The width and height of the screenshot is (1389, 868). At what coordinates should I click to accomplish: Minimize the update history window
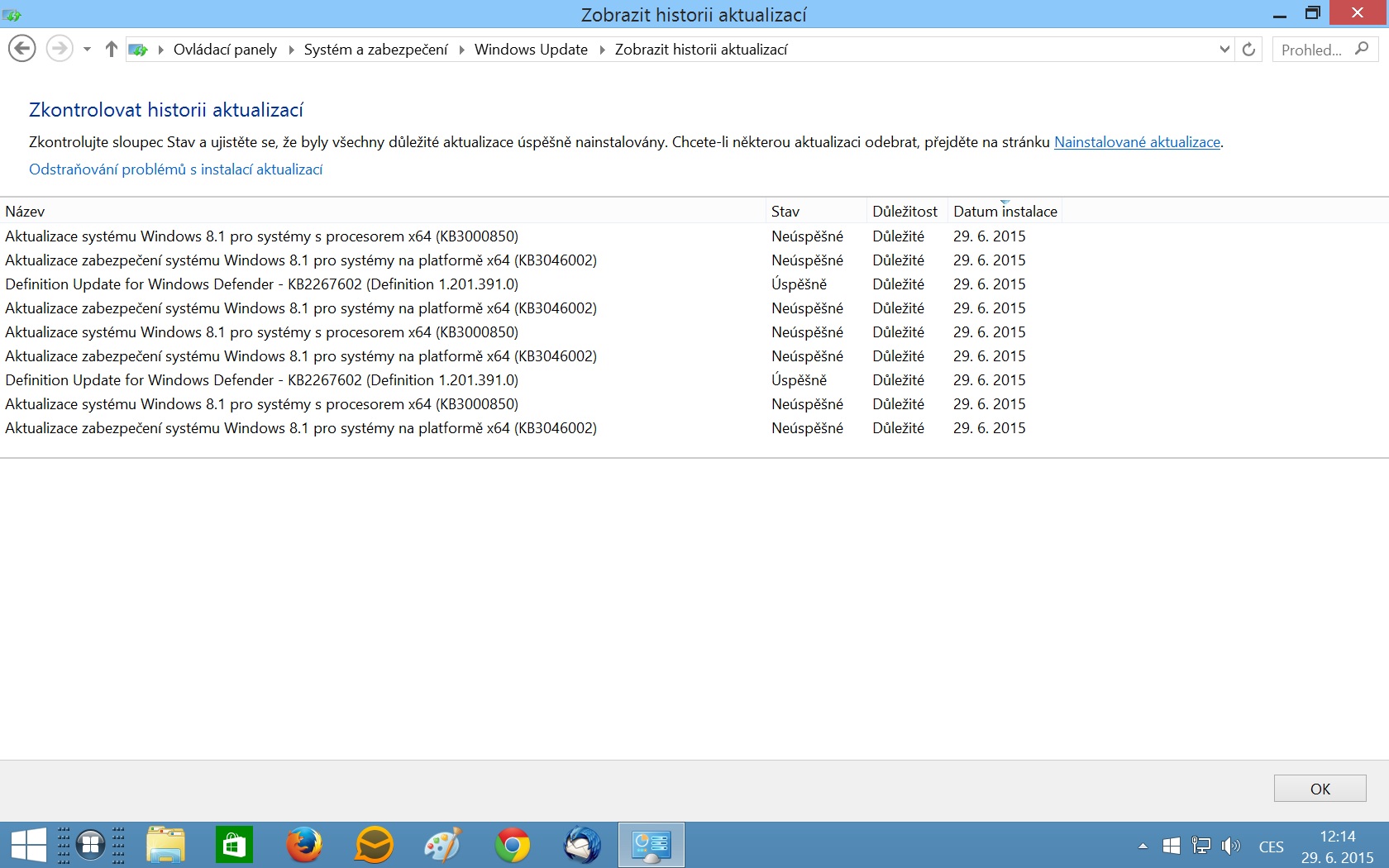coord(1280,14)
